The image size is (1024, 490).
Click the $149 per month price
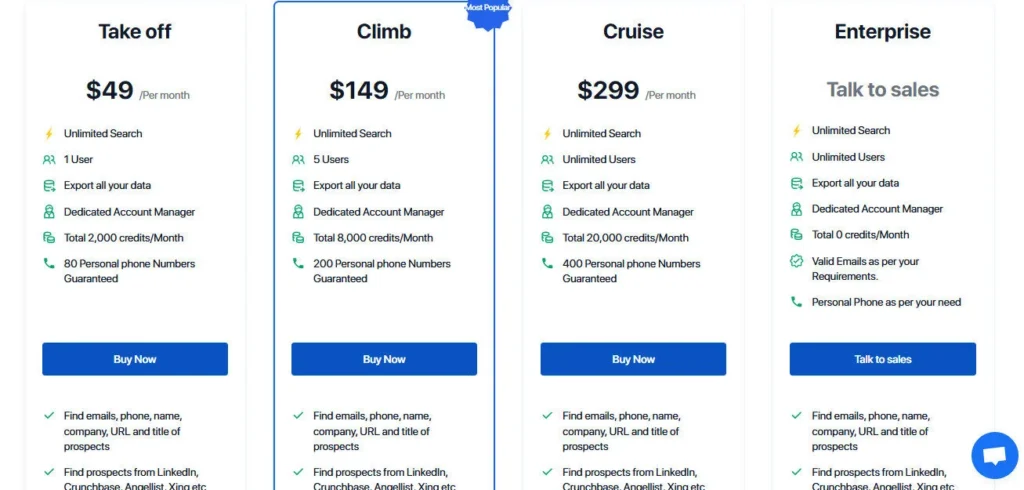click(x=358, y=91)
